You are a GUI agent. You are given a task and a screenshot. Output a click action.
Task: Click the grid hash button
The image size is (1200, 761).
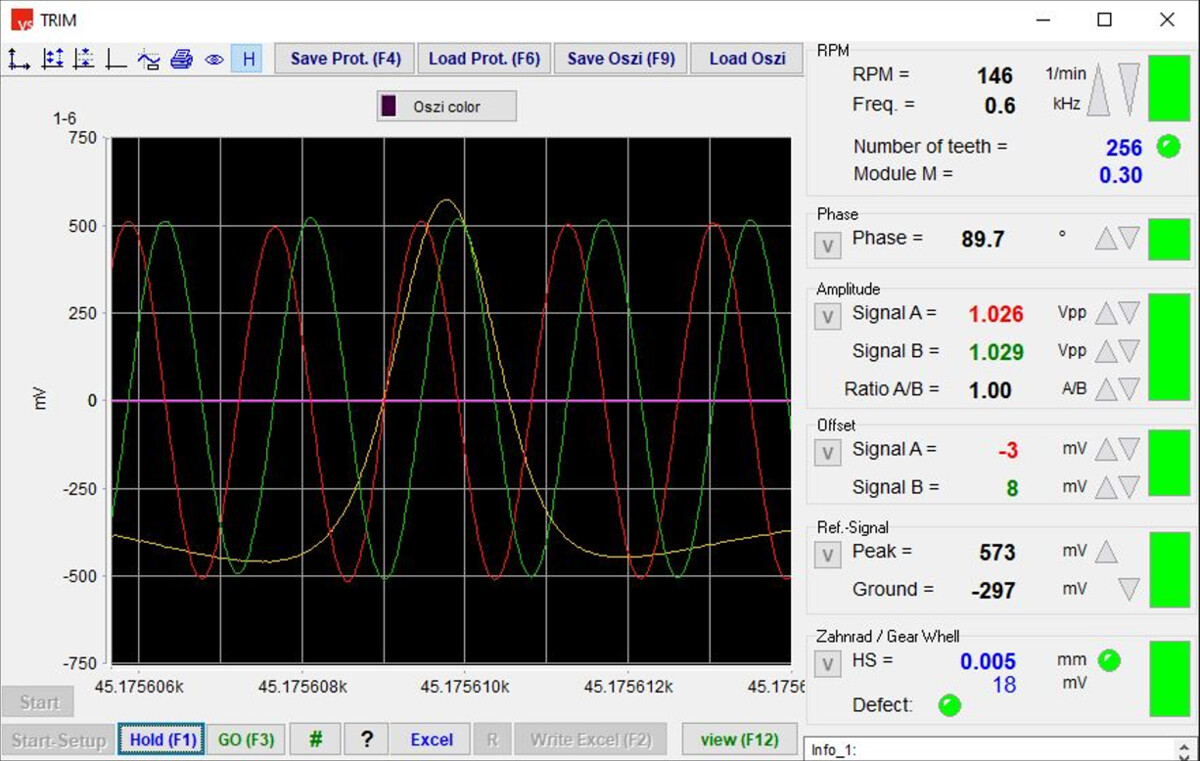(315, 740)
